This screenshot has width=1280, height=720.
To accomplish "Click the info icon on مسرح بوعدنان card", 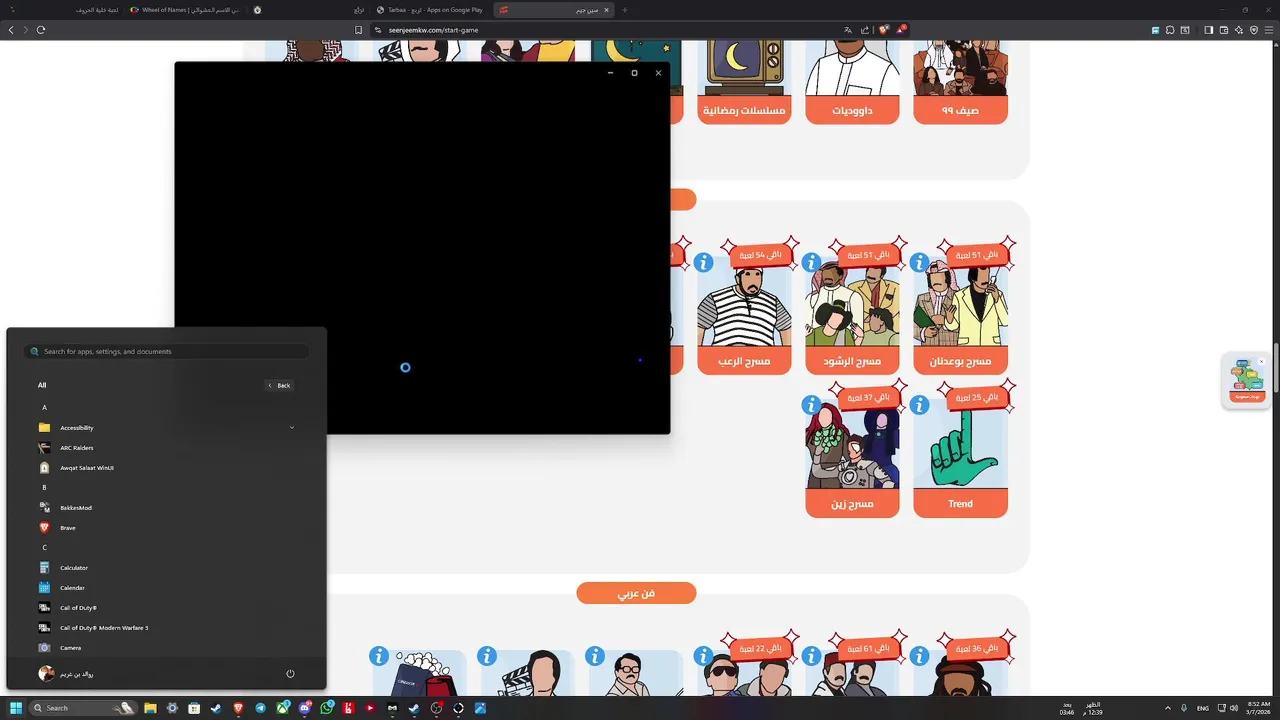I will [x=919, y=262].
